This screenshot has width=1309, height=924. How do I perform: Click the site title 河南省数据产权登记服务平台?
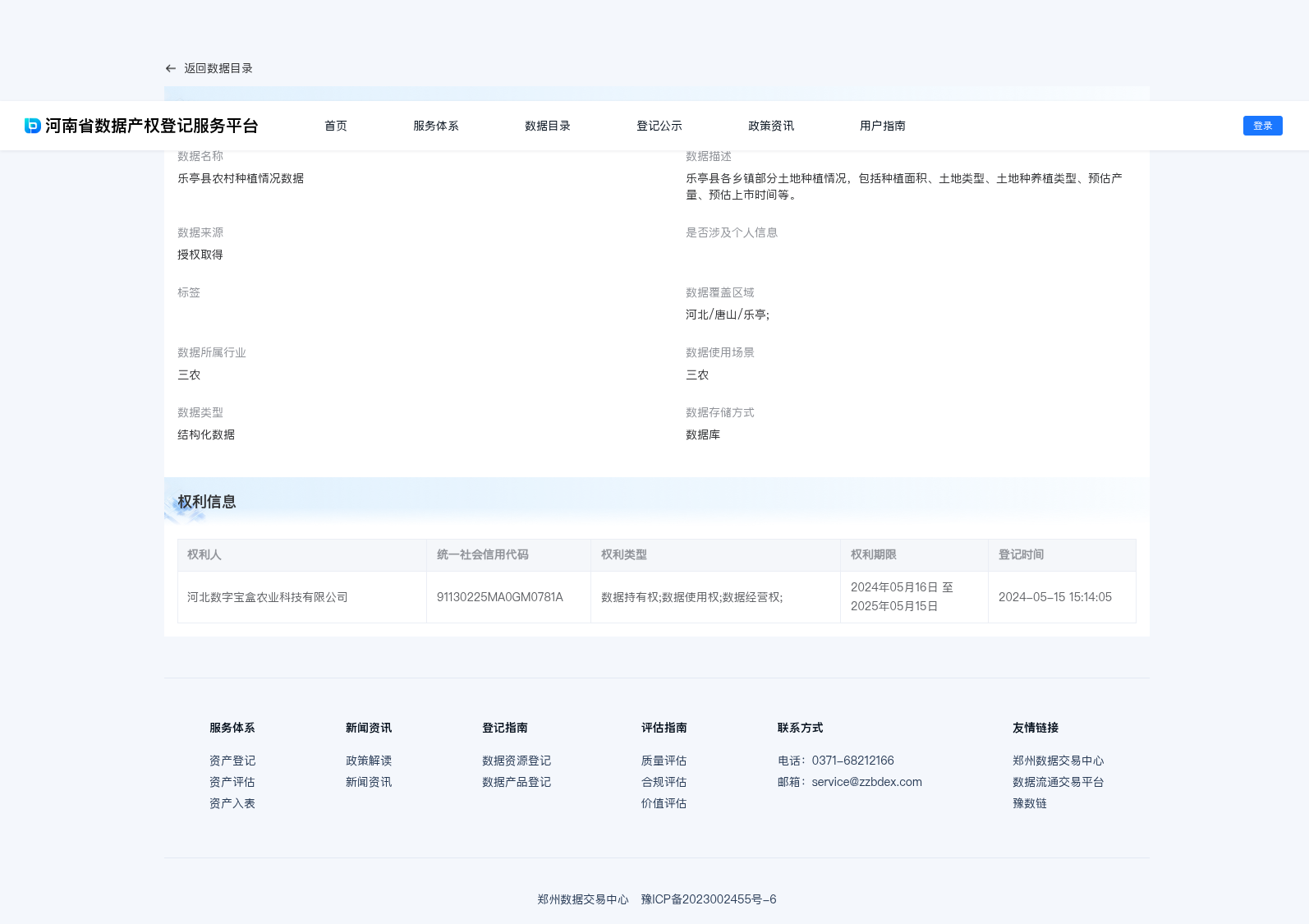[152, 126]
